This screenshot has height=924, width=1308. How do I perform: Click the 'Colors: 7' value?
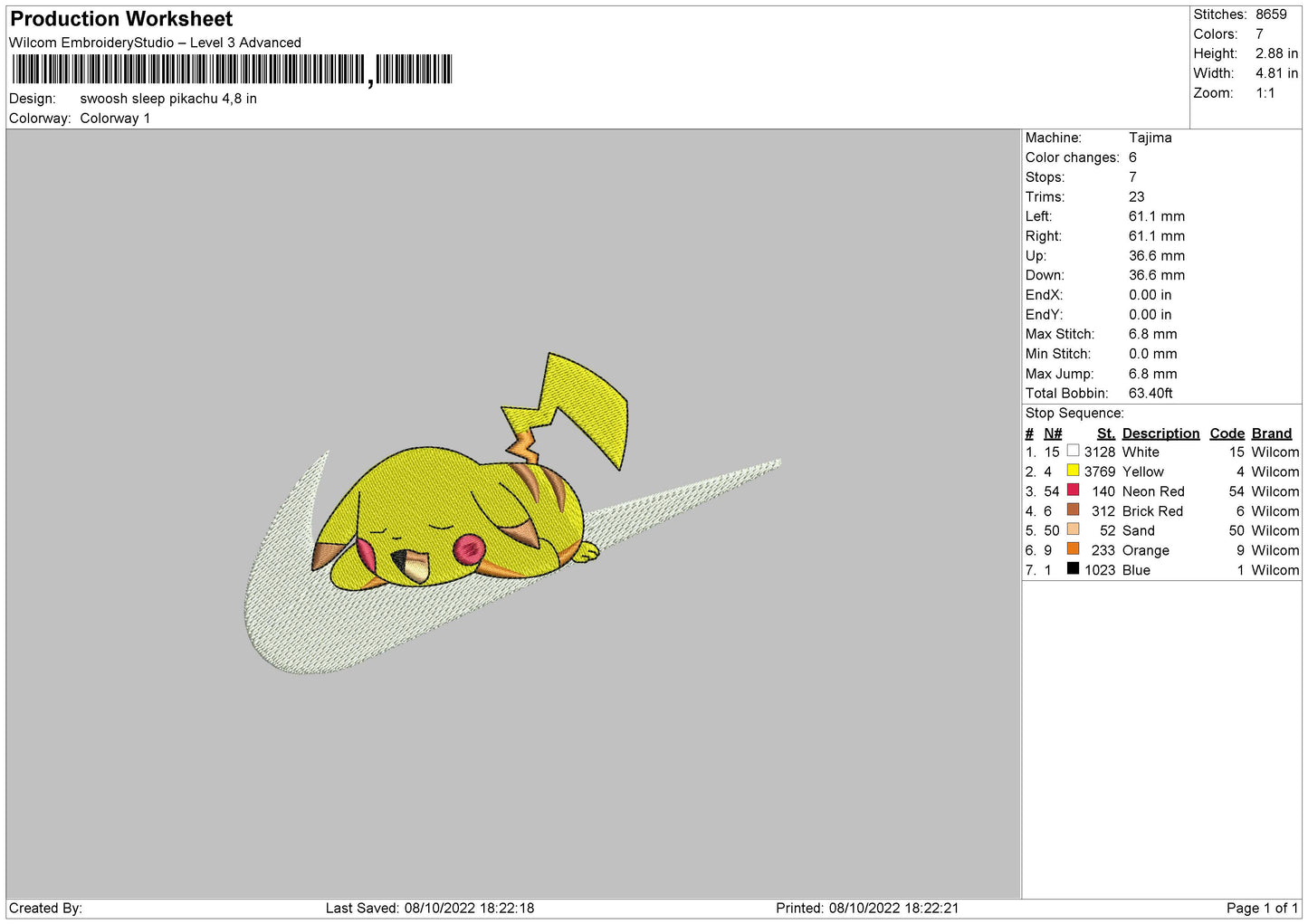(x=1259, y=34)
